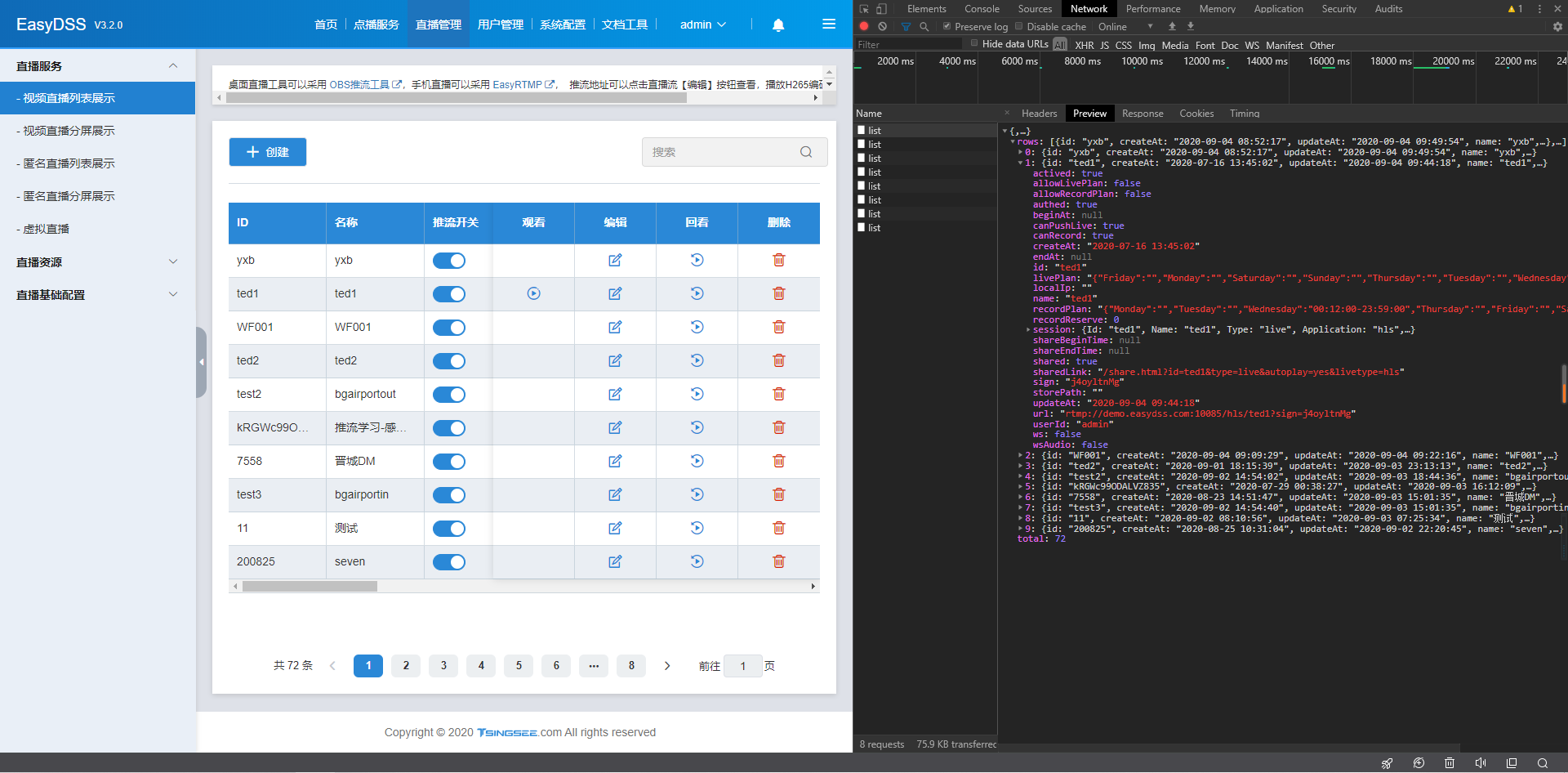Image resolution: width=1568 pixels, height=773 pixels.
Task: Click the DevTools record button
Action: tap(864, 26)
